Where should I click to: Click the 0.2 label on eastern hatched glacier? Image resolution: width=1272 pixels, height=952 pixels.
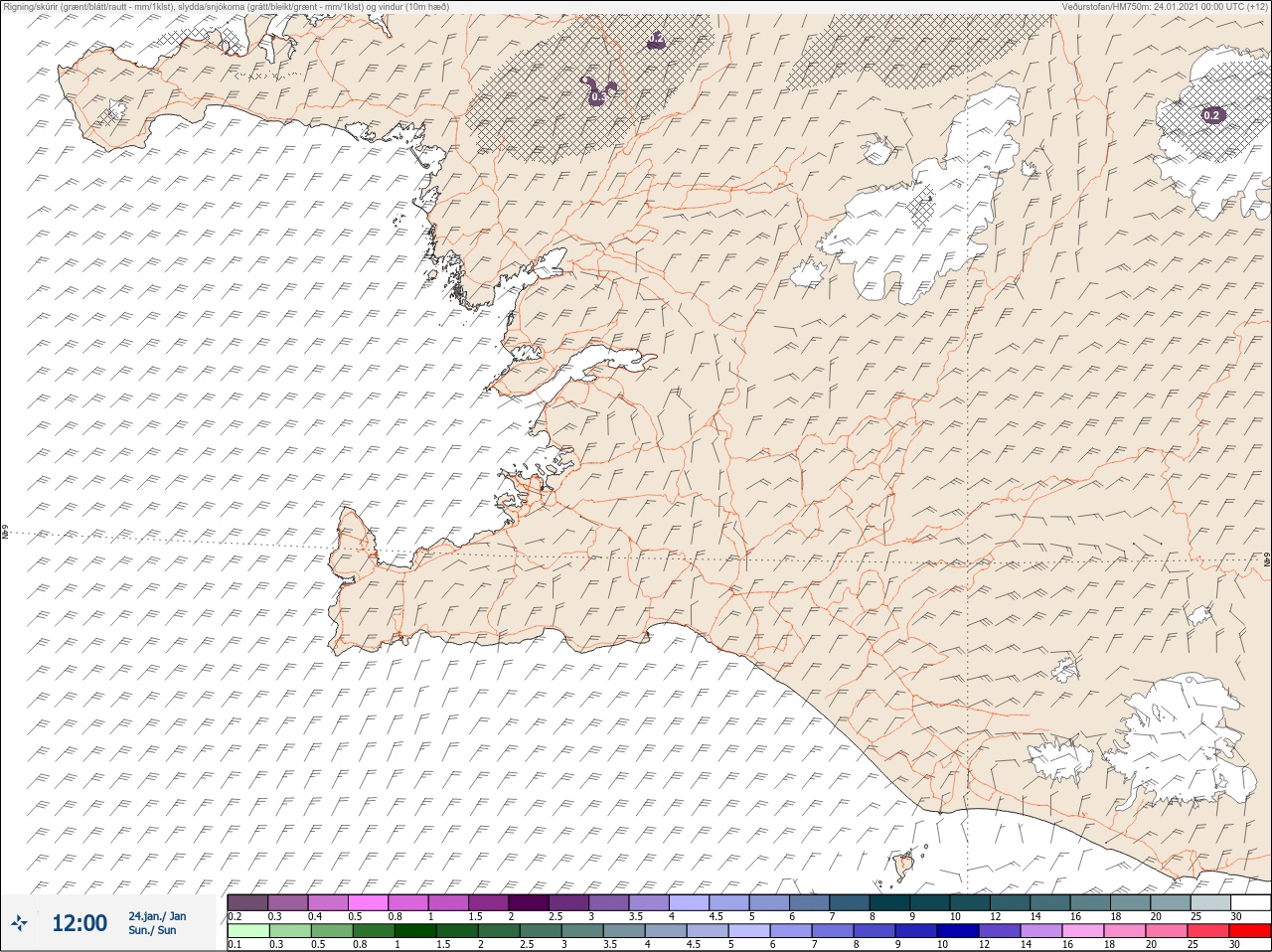[1211, 115]
